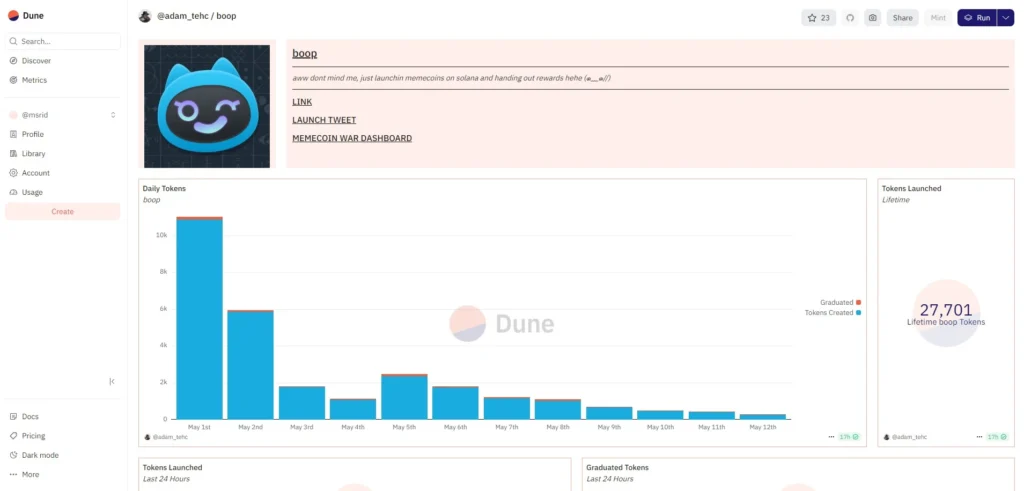Click the Share button
The image size is (1024, 491).
[x=903, y=18]
